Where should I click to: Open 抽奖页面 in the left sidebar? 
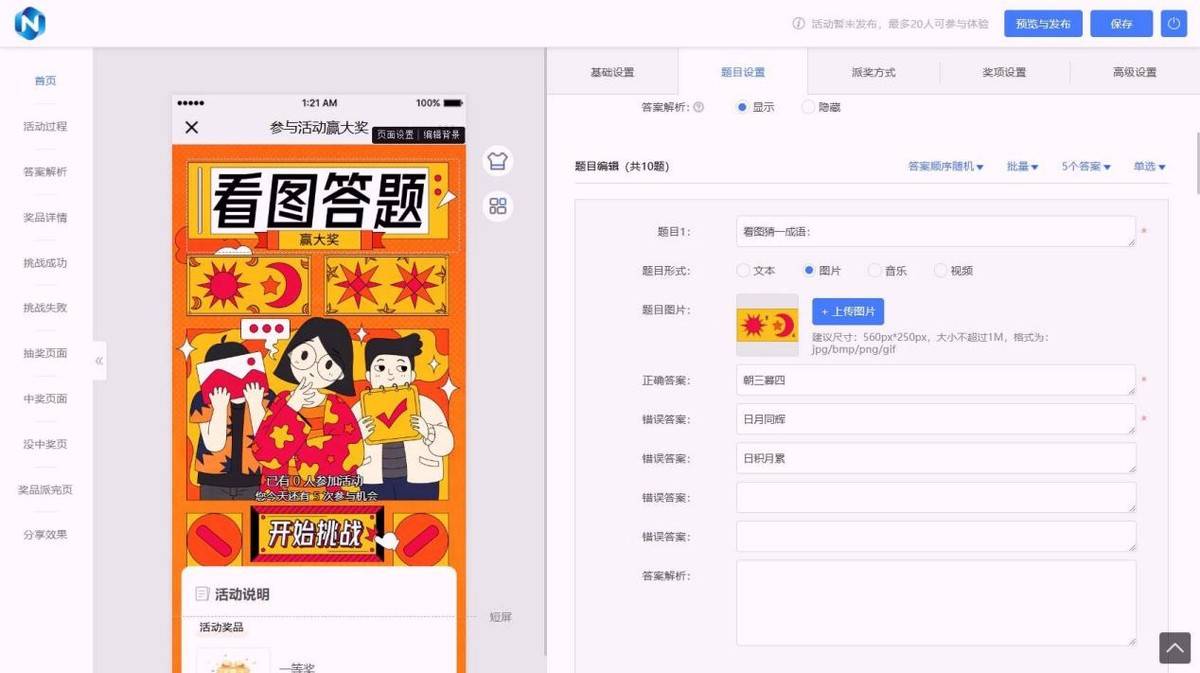click(45, 353)
